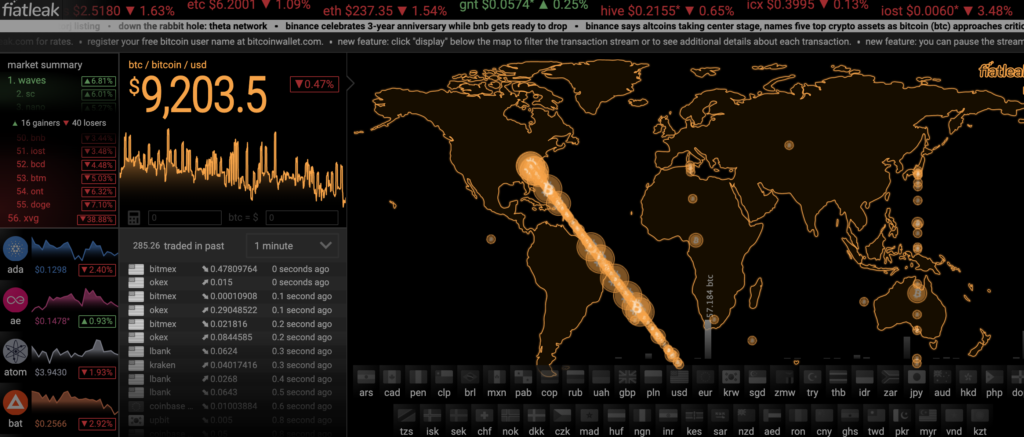Click the ae 0.93% change badge
This screenshot has width=1024, height=437.
[97, 321]
